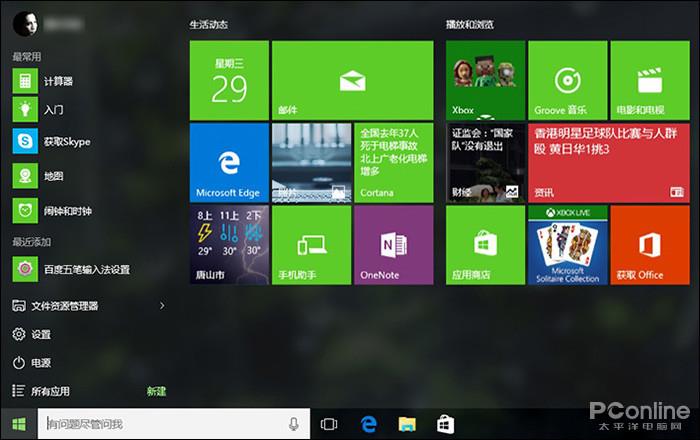This screenshot has width=700, height=440.
Task: Open Microsoft Solitaire Collection tile
Action: (567, 244)
